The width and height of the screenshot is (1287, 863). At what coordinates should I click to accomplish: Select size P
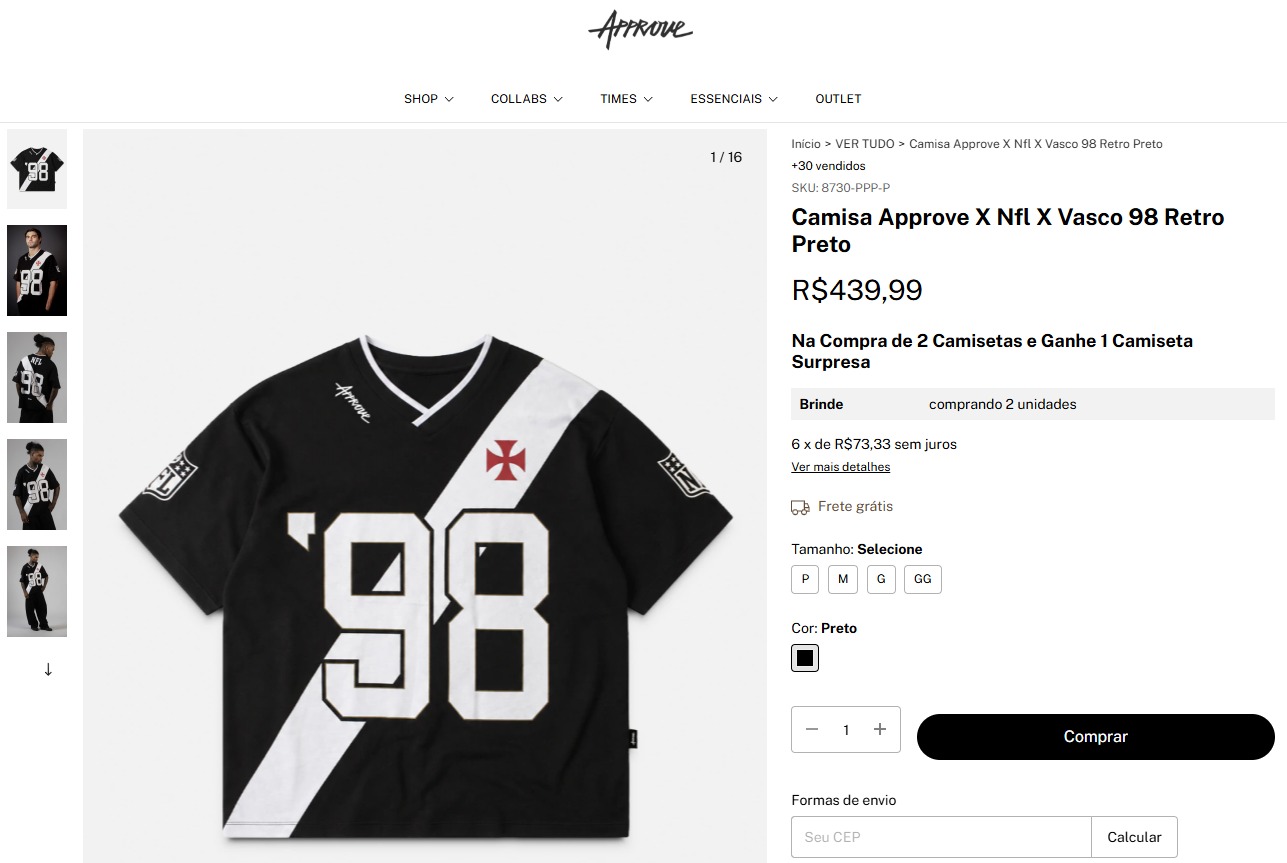805,579
